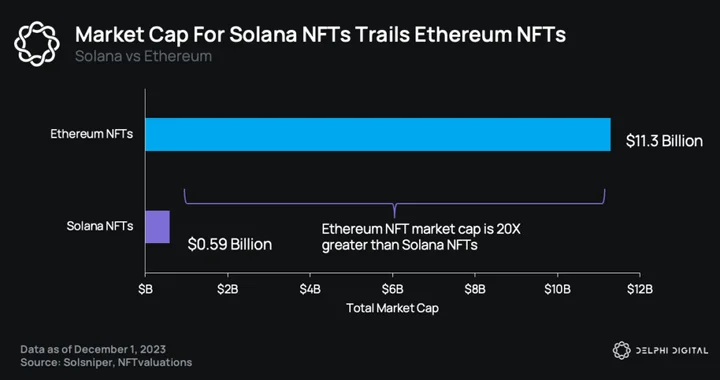Click the $0.59 Billion value label
The width and height of the screenshot is (720, 380).
pyautogui.click(x=230, y=244)
